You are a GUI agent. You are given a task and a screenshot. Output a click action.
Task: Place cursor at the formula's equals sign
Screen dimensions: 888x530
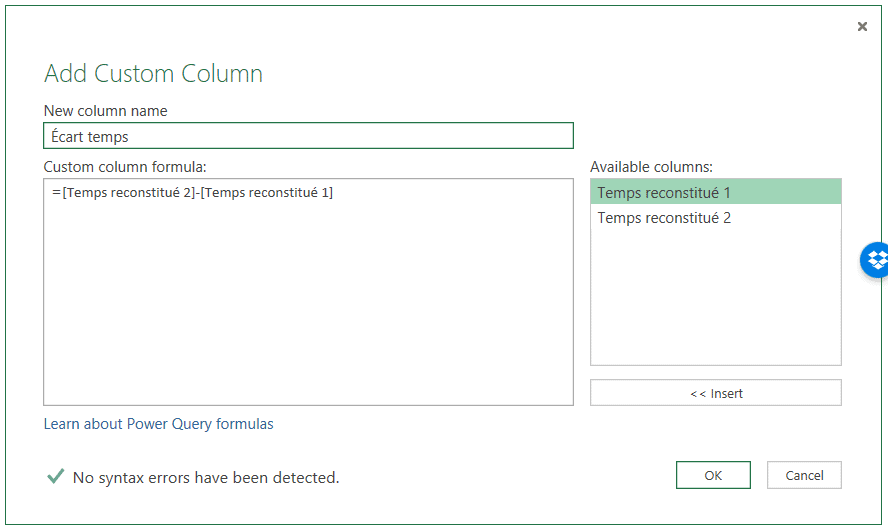coord(56,193)
